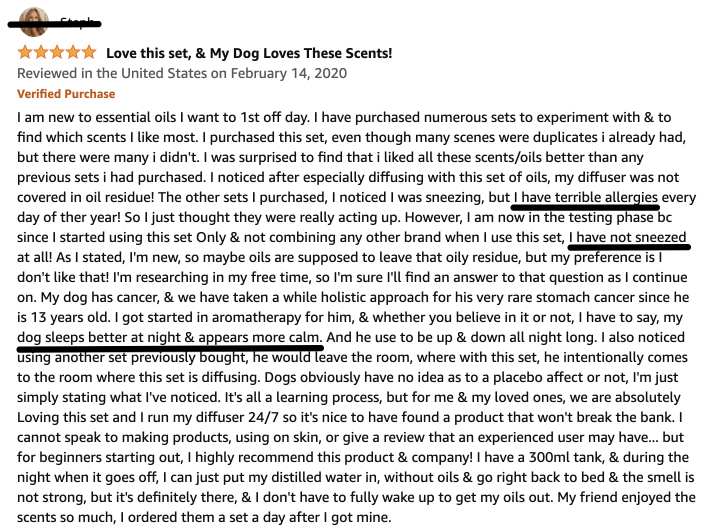Click the underlined text "dog sleeps better at night"
The width and height of the screenshot is (710, 531).
tap(99, 338)
